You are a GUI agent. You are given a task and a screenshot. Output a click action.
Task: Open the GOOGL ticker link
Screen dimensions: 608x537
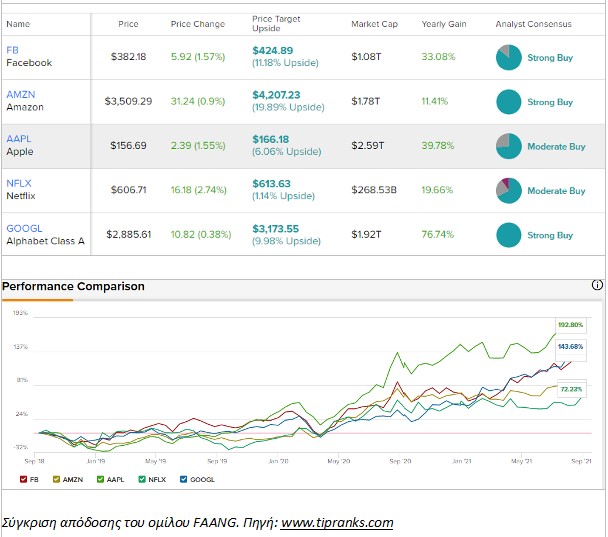point(24,228)
